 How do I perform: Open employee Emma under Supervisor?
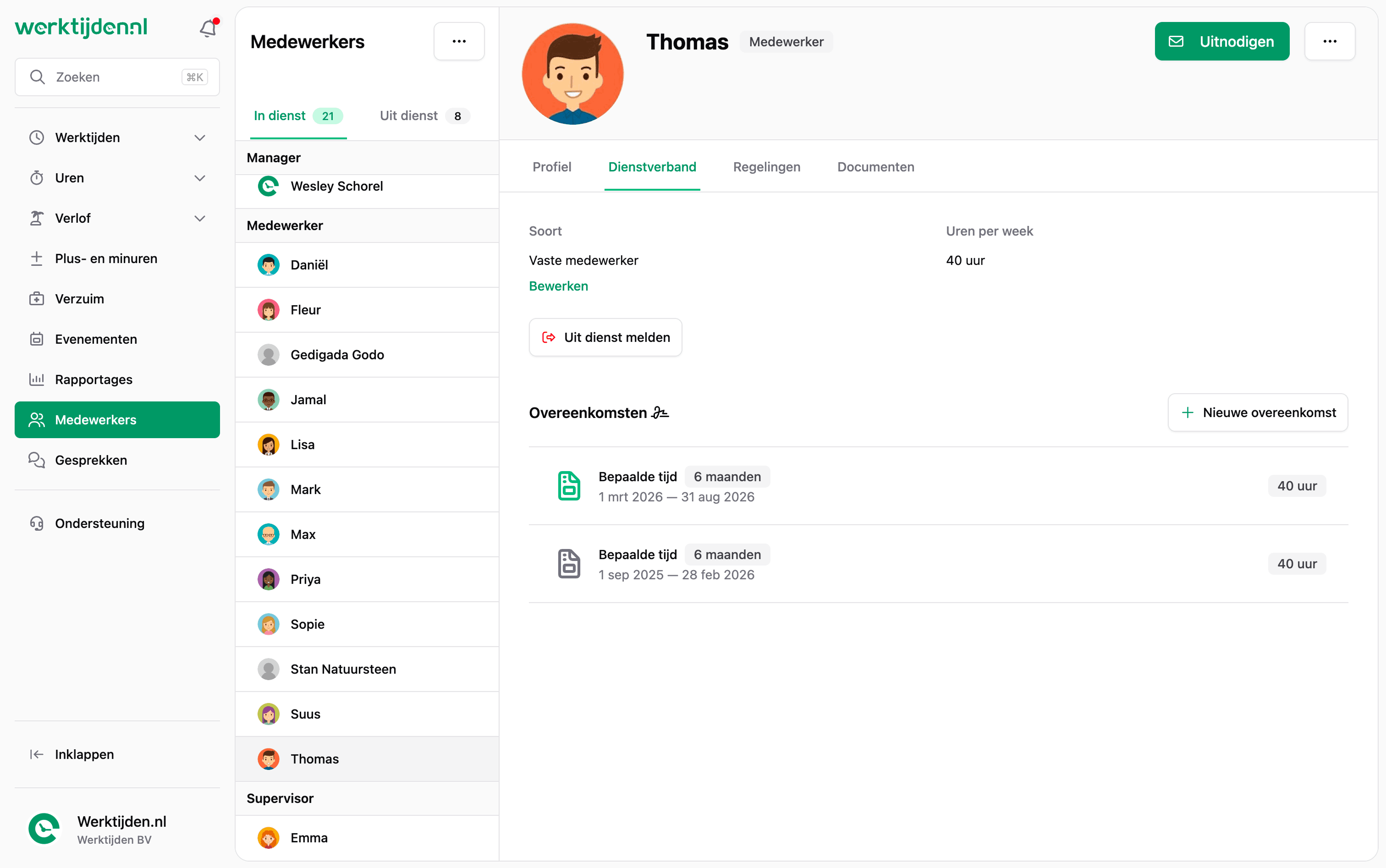click(x=367, y=838)
